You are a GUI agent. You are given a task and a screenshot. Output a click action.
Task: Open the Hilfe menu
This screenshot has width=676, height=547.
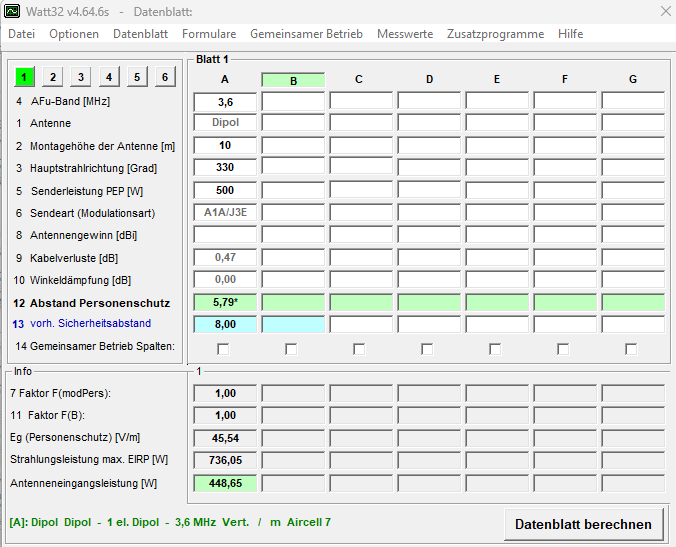point(570,34)
